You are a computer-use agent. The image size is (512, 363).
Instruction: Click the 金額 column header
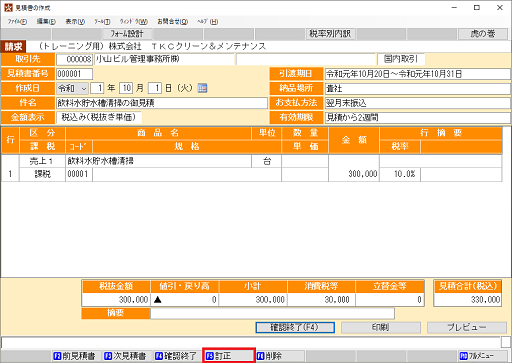click(x=354, y=140)
